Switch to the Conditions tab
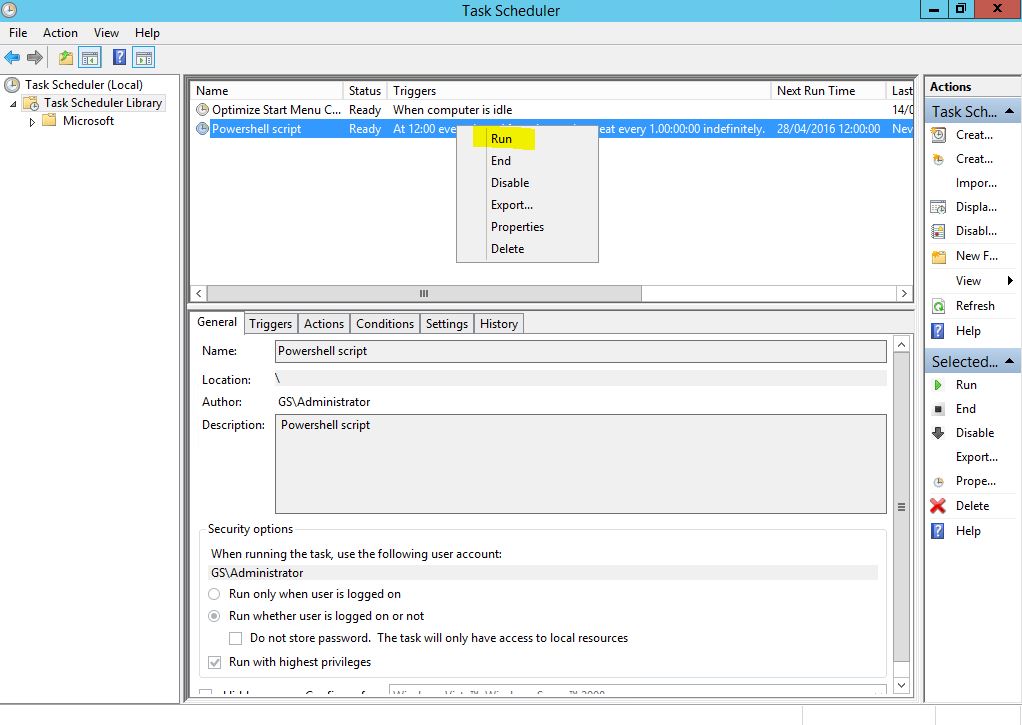Image resolution: width=1022 pixels, height=725 pixels. point(385,324)
